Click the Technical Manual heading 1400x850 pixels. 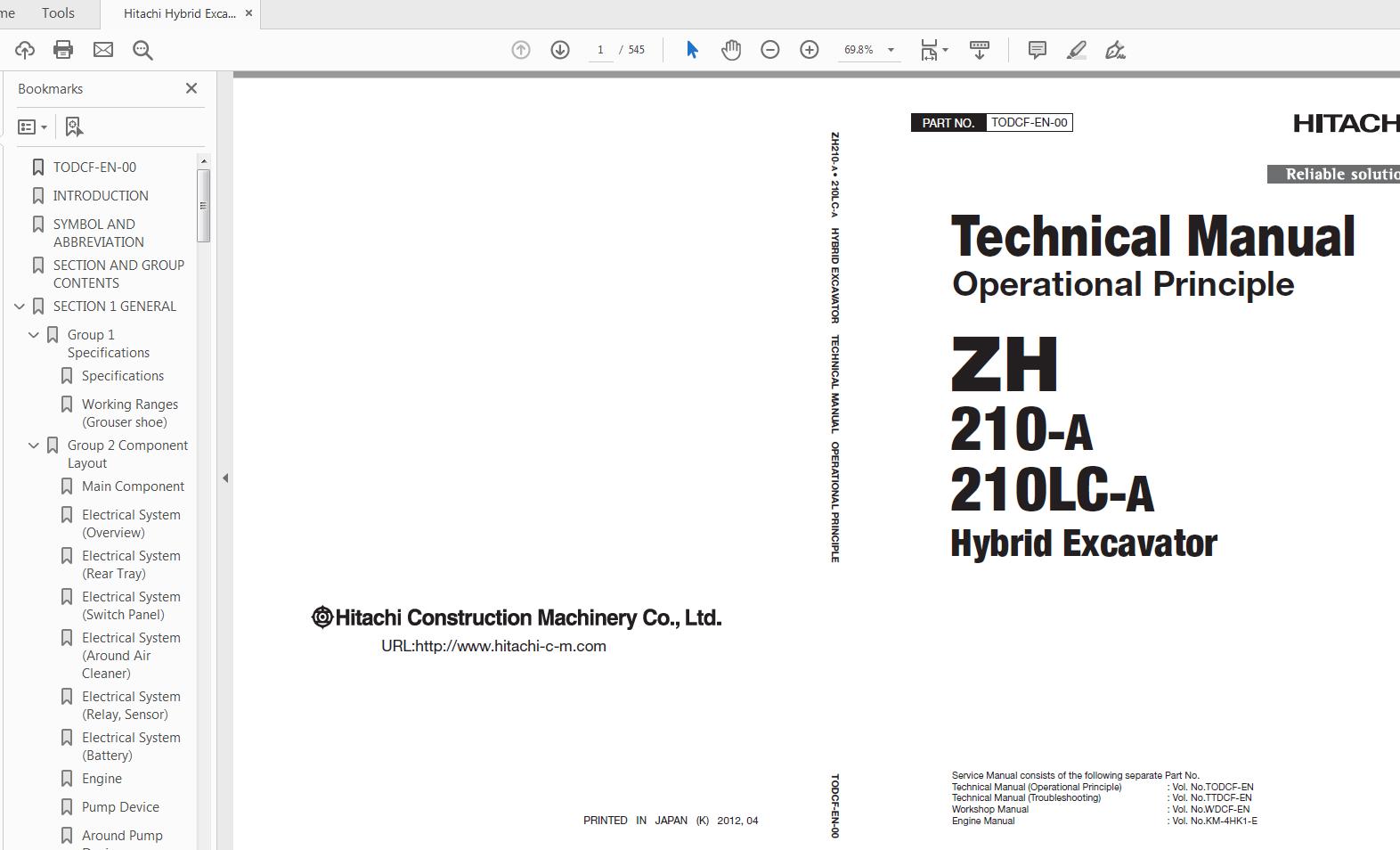(x=1153, y=236)
